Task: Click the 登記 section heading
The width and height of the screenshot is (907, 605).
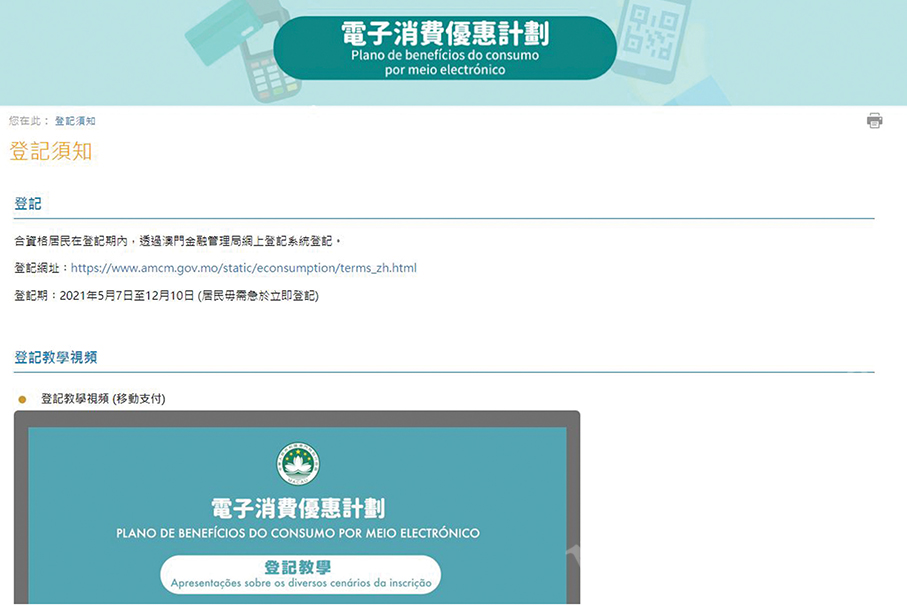Action: tap(28, 204)
